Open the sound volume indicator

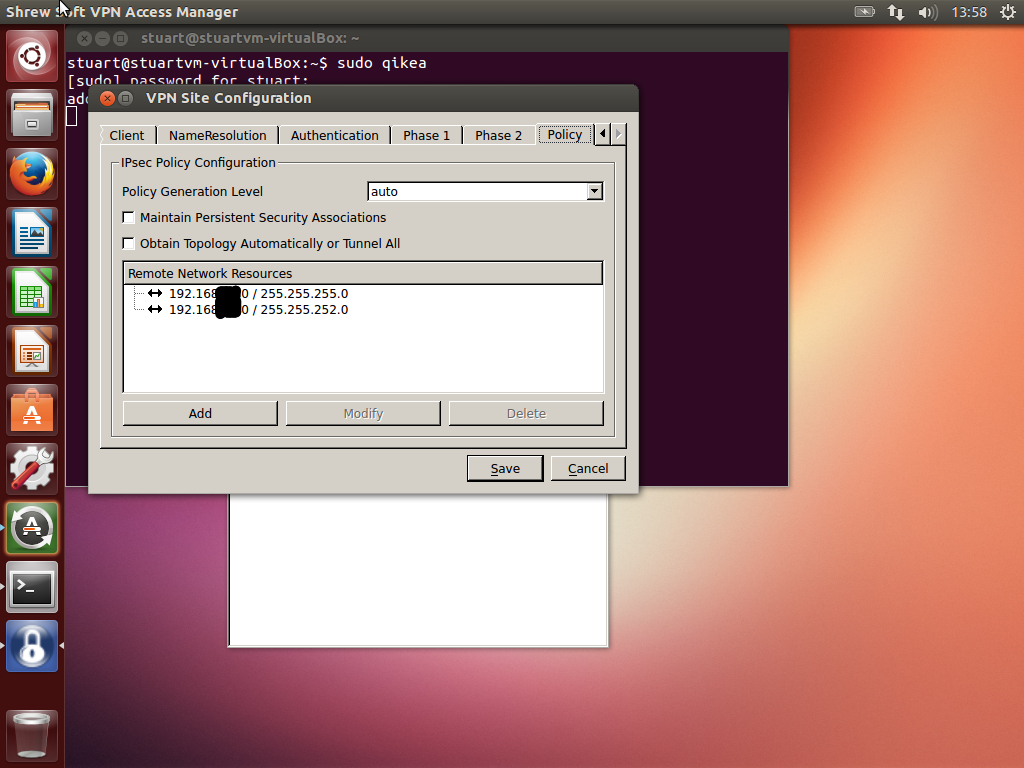click(x=927, y=12)
